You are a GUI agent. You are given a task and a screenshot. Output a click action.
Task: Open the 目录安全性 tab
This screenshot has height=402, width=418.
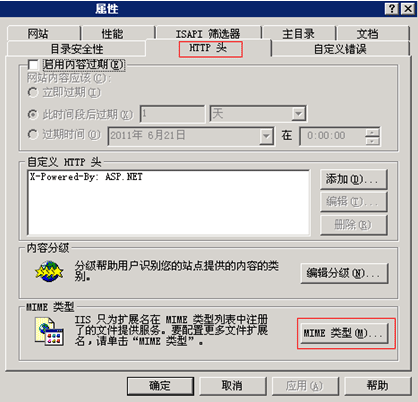tap(76, 49)
